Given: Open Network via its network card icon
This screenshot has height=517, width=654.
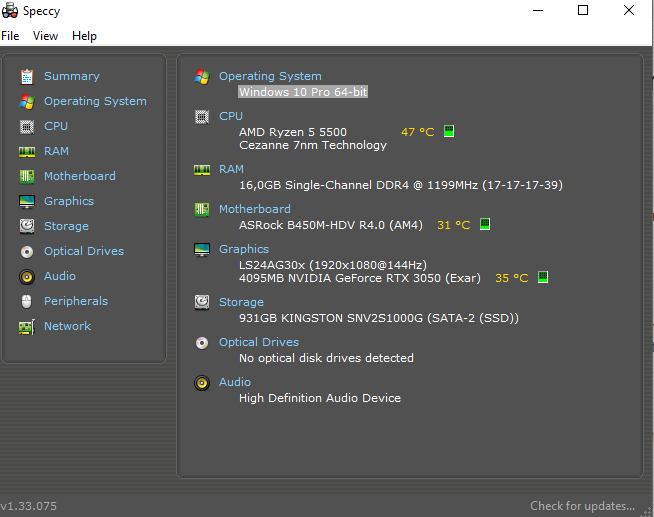Looking at the screenshot, I should coord(27,327).
